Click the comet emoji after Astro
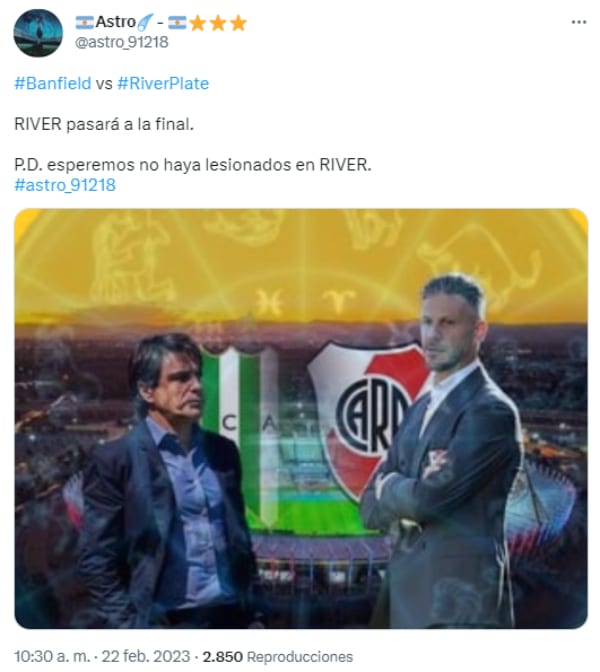 [x=145, y=22]
